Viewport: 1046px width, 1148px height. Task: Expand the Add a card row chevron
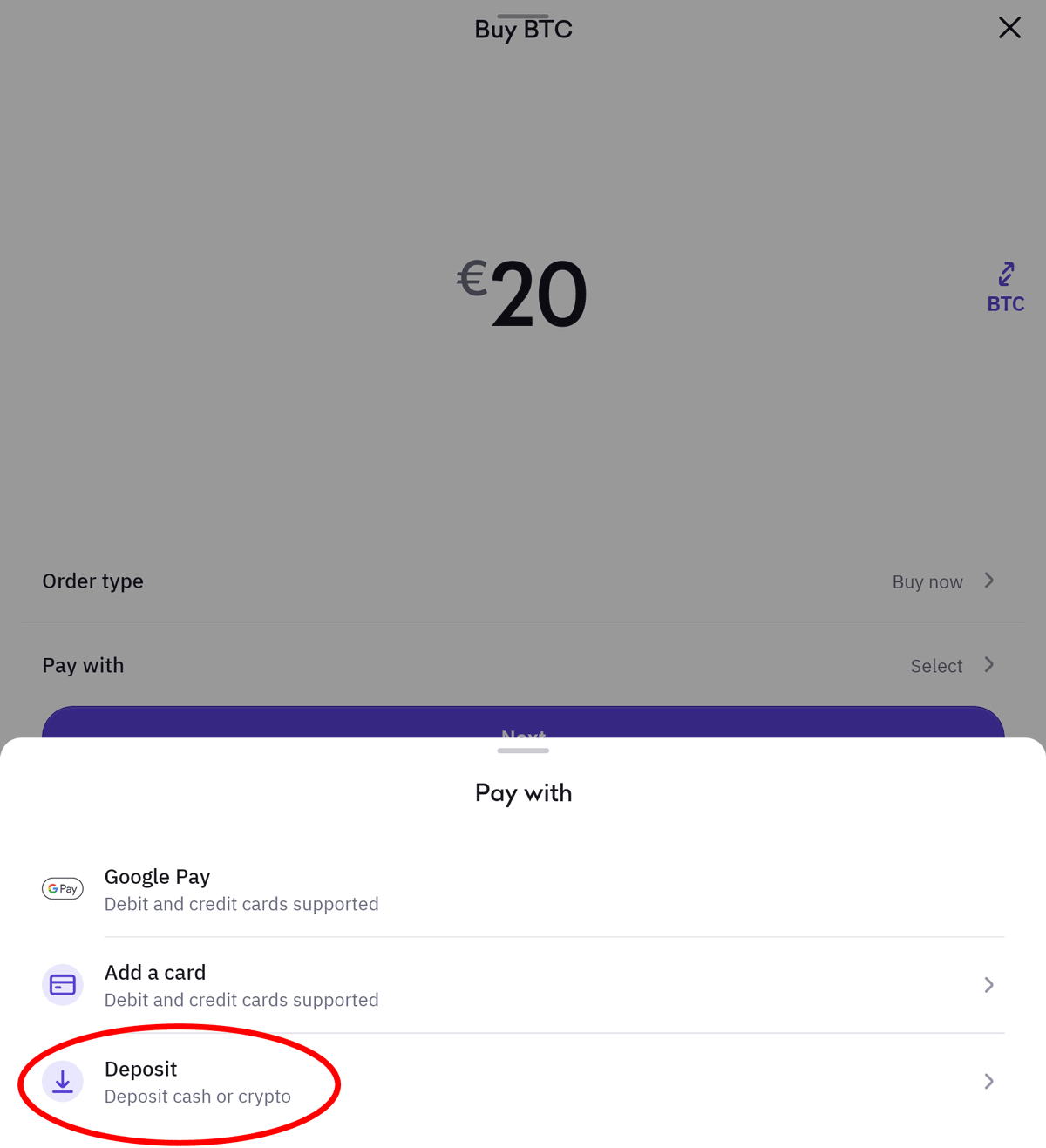click(989, 984)
